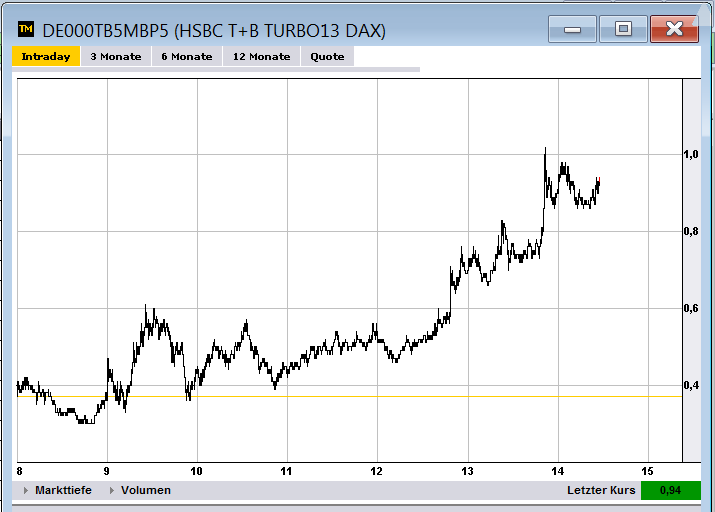
Task: Click the 8 hour label on time axis
Action: 19,471
